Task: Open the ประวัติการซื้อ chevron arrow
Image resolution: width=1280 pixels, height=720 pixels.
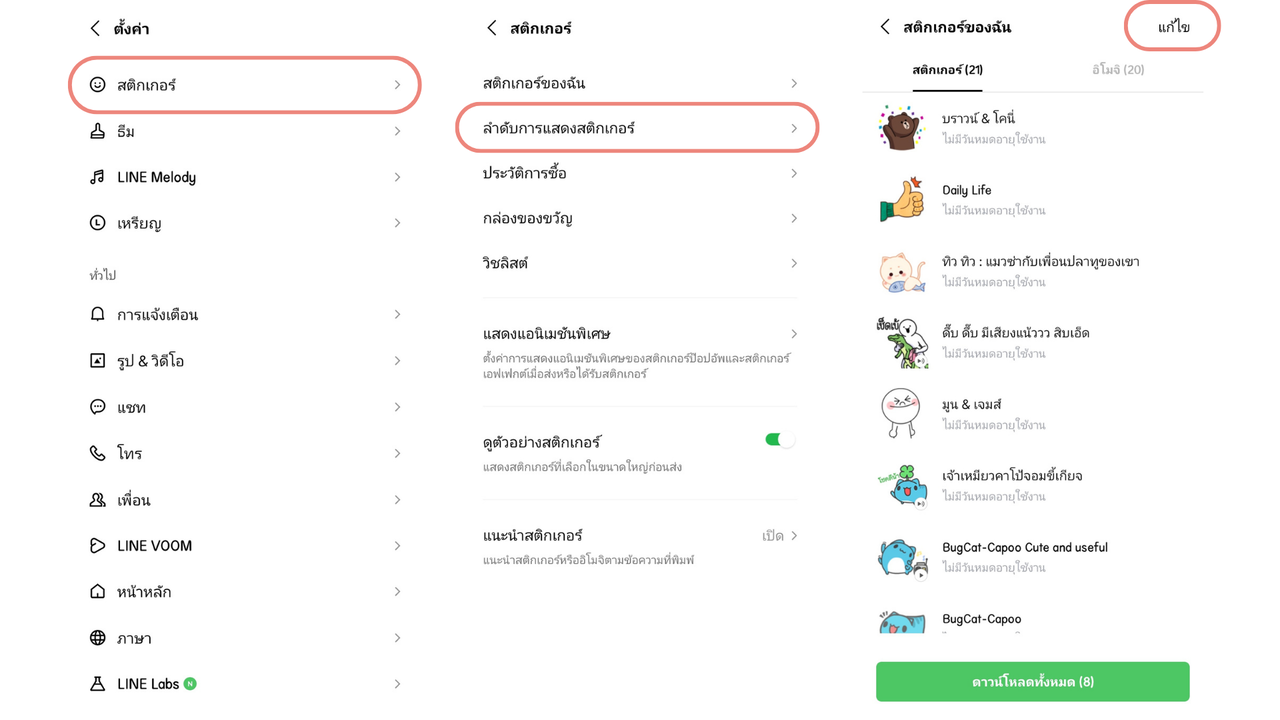Action: pyautogui.click(x=794, y=173)
